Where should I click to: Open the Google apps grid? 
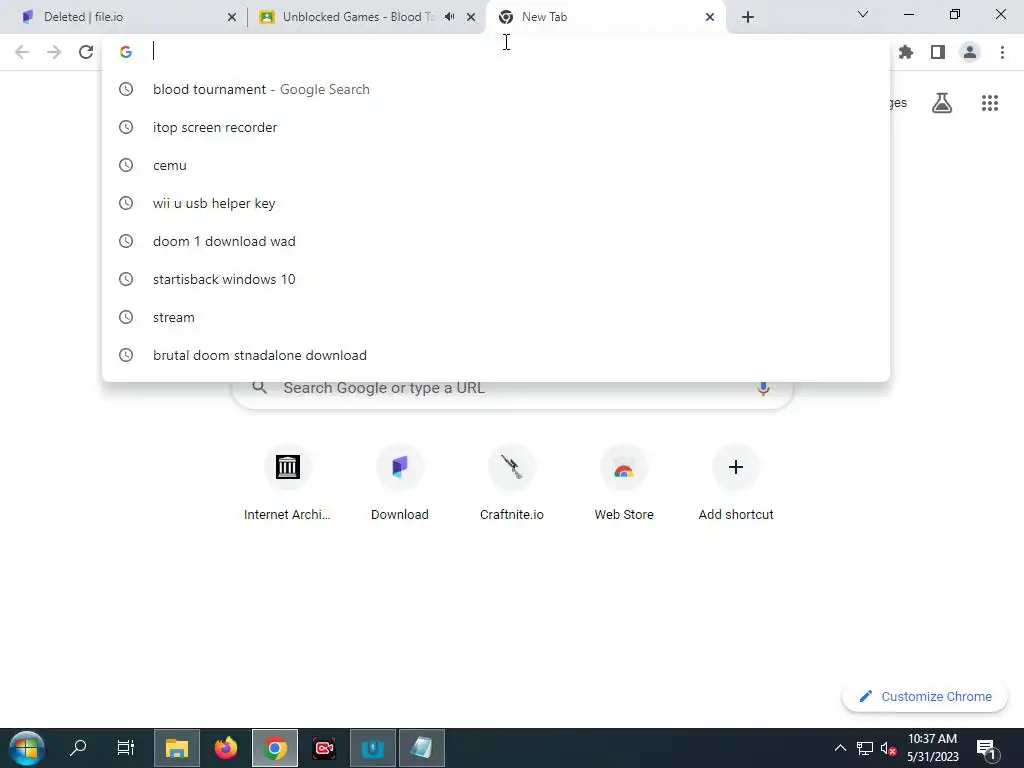[x=990, y=103]
